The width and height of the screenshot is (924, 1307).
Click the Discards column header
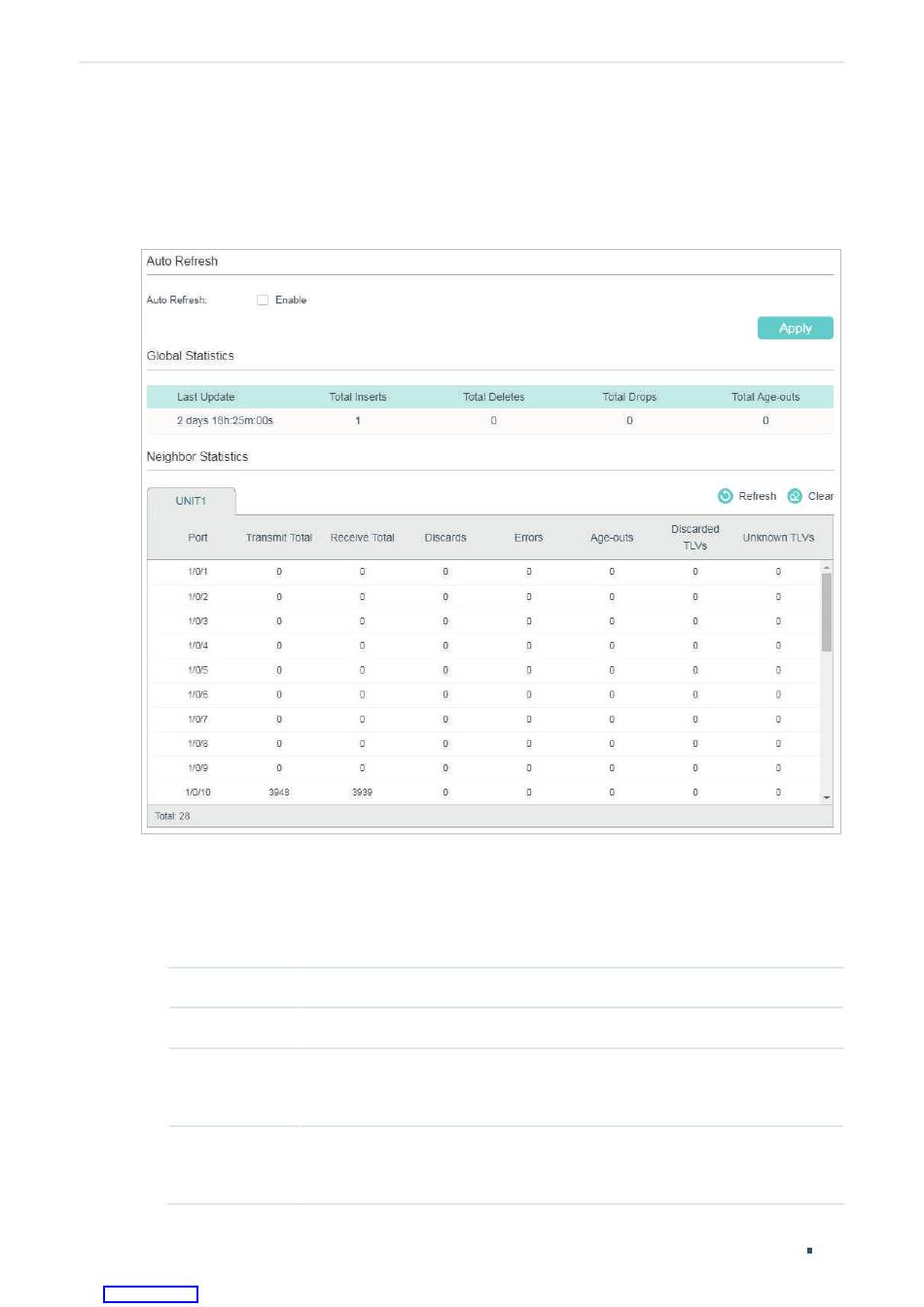[445, 538]
